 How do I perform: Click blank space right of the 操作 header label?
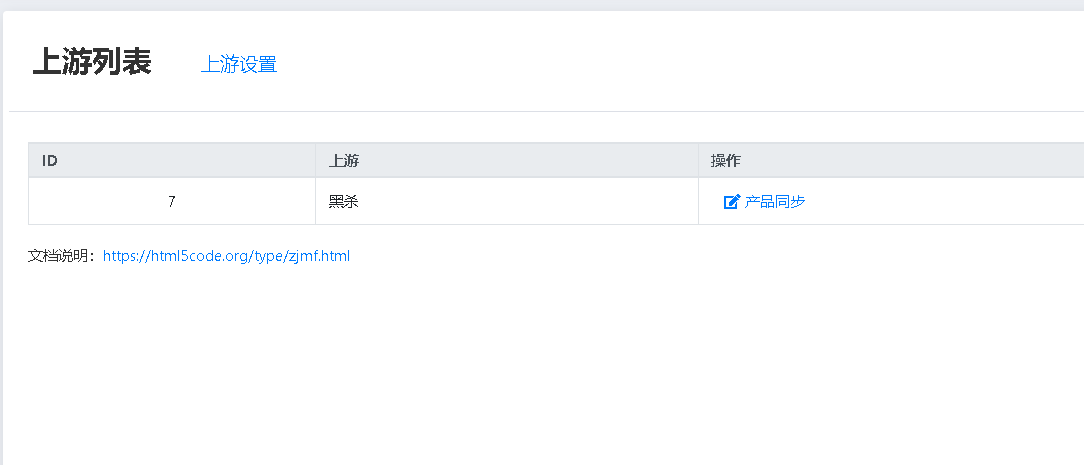(913, 160)
